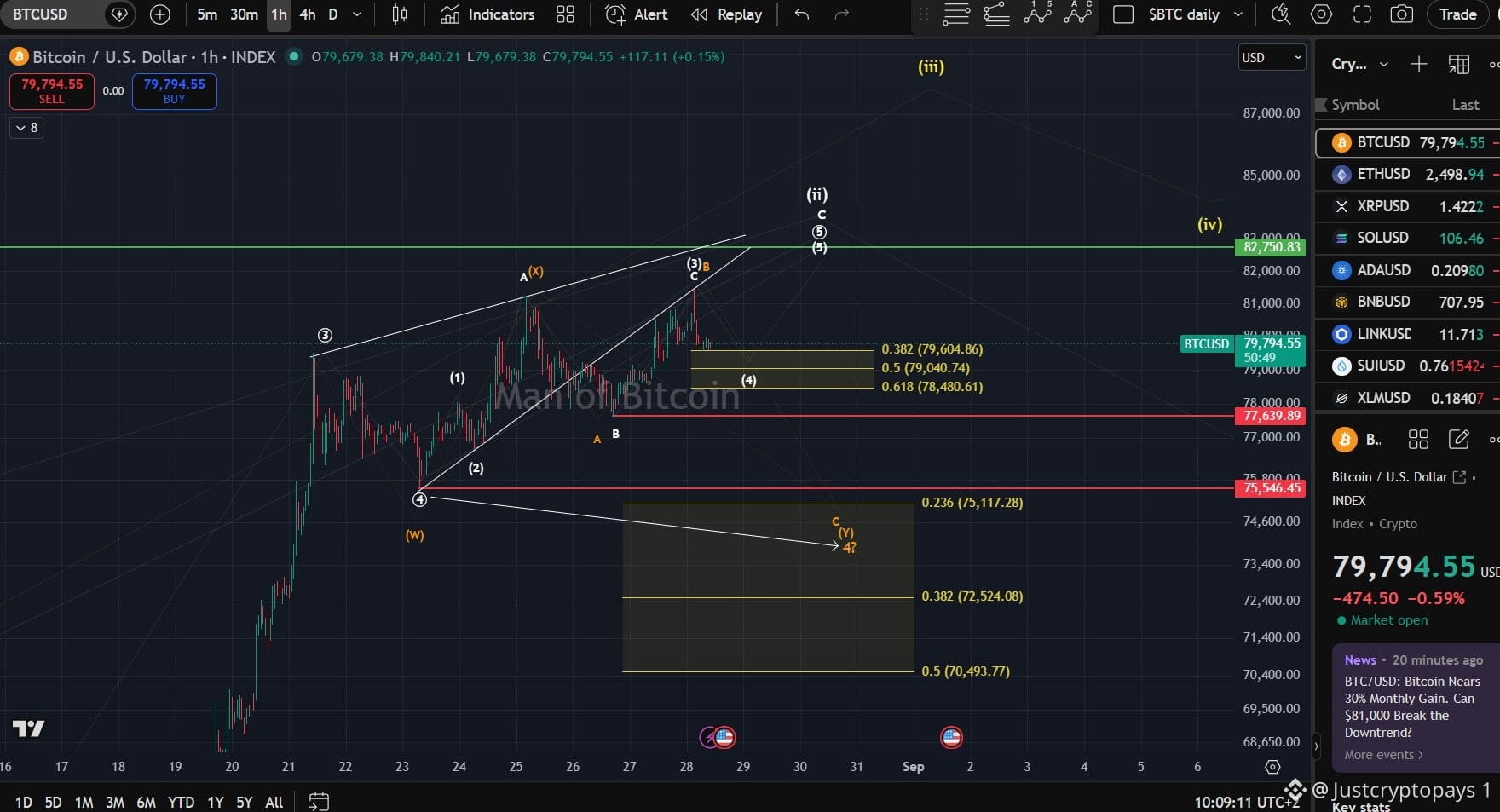1500x812 pixels.
Task: Sort watchlist by Last column
Action: click(x=1465, y=105)
